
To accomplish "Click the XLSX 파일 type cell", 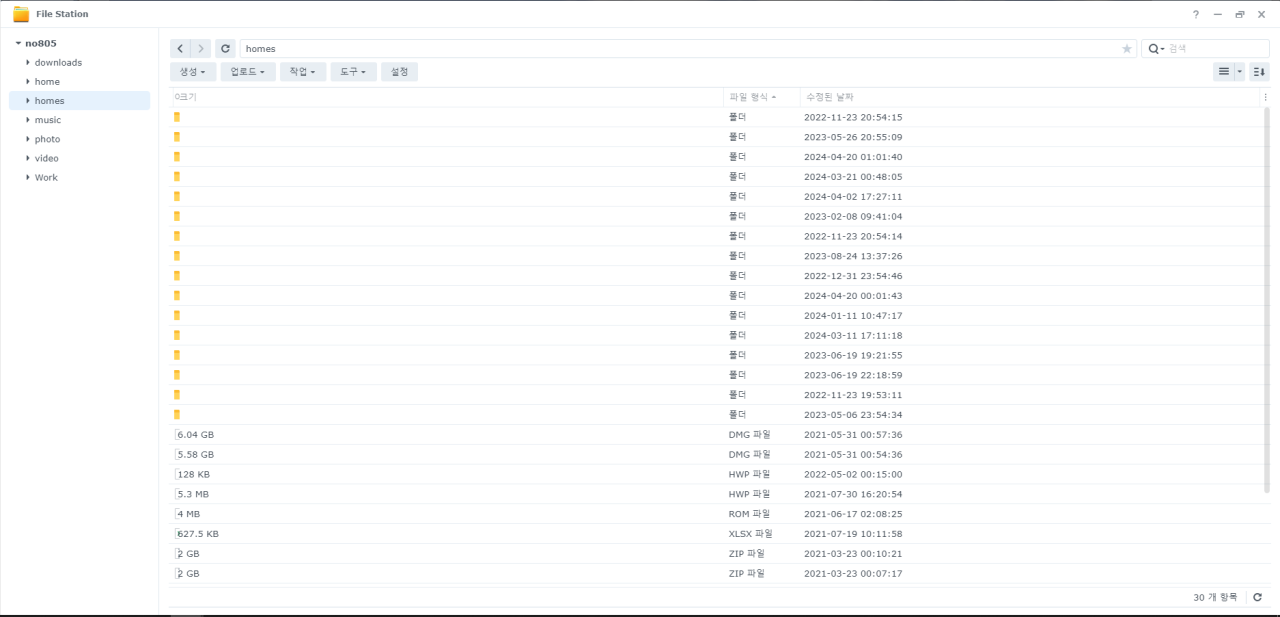I will pos(751,534).
